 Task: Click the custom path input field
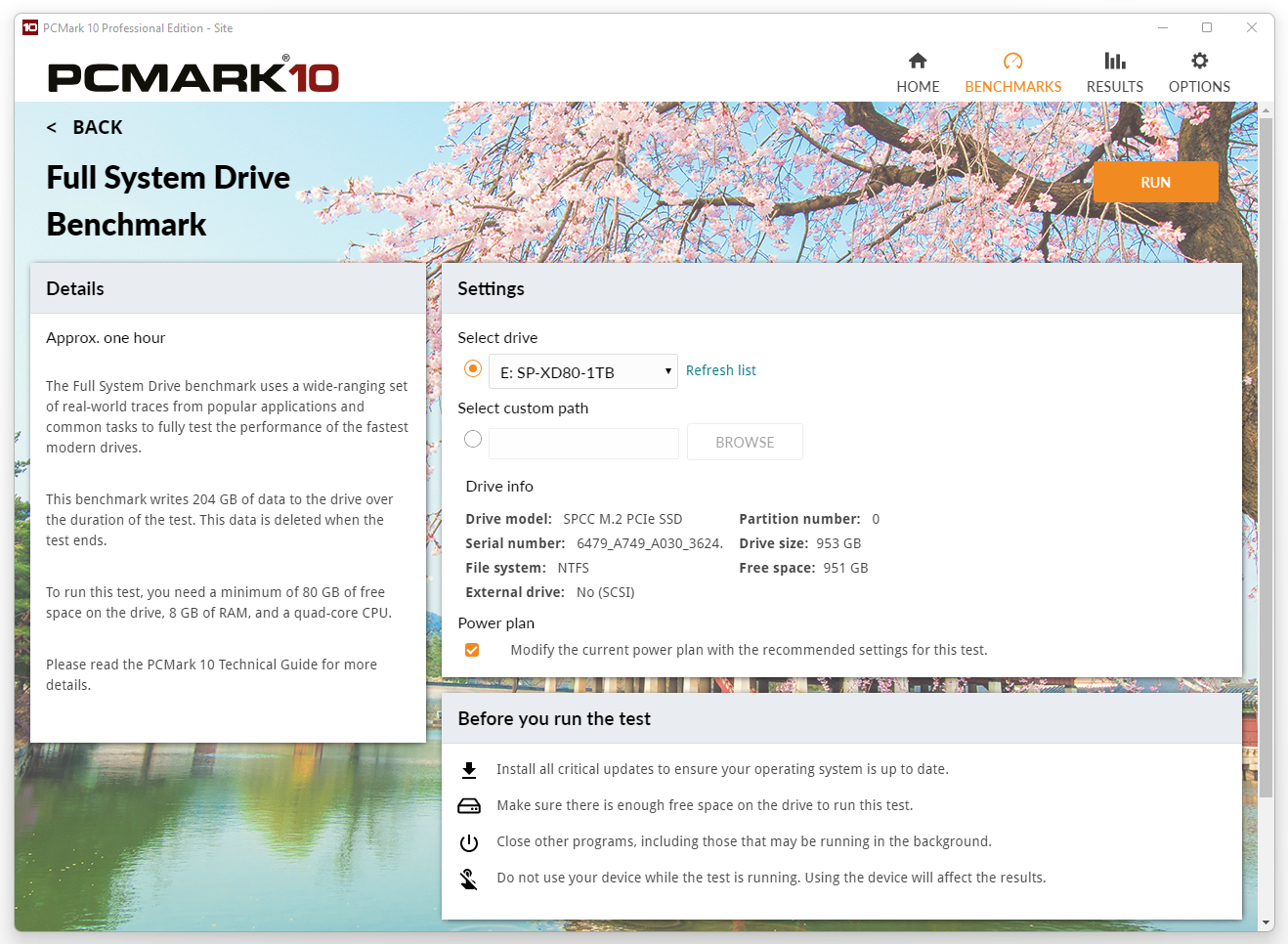(x=583, y=443)
